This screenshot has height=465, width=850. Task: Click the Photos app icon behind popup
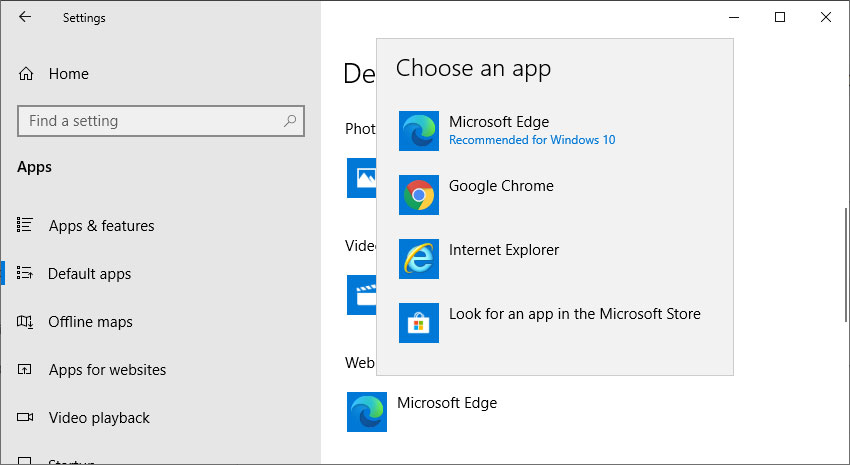tap(362, 178)
